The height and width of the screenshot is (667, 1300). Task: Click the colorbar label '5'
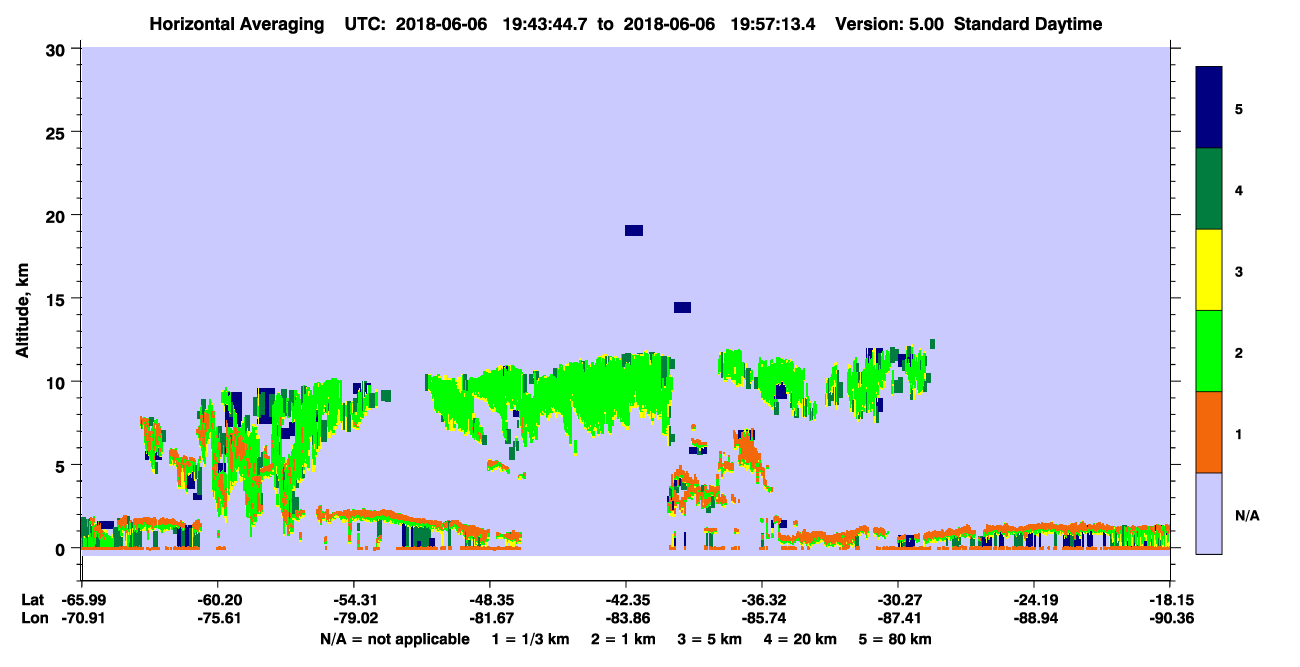1240,108
